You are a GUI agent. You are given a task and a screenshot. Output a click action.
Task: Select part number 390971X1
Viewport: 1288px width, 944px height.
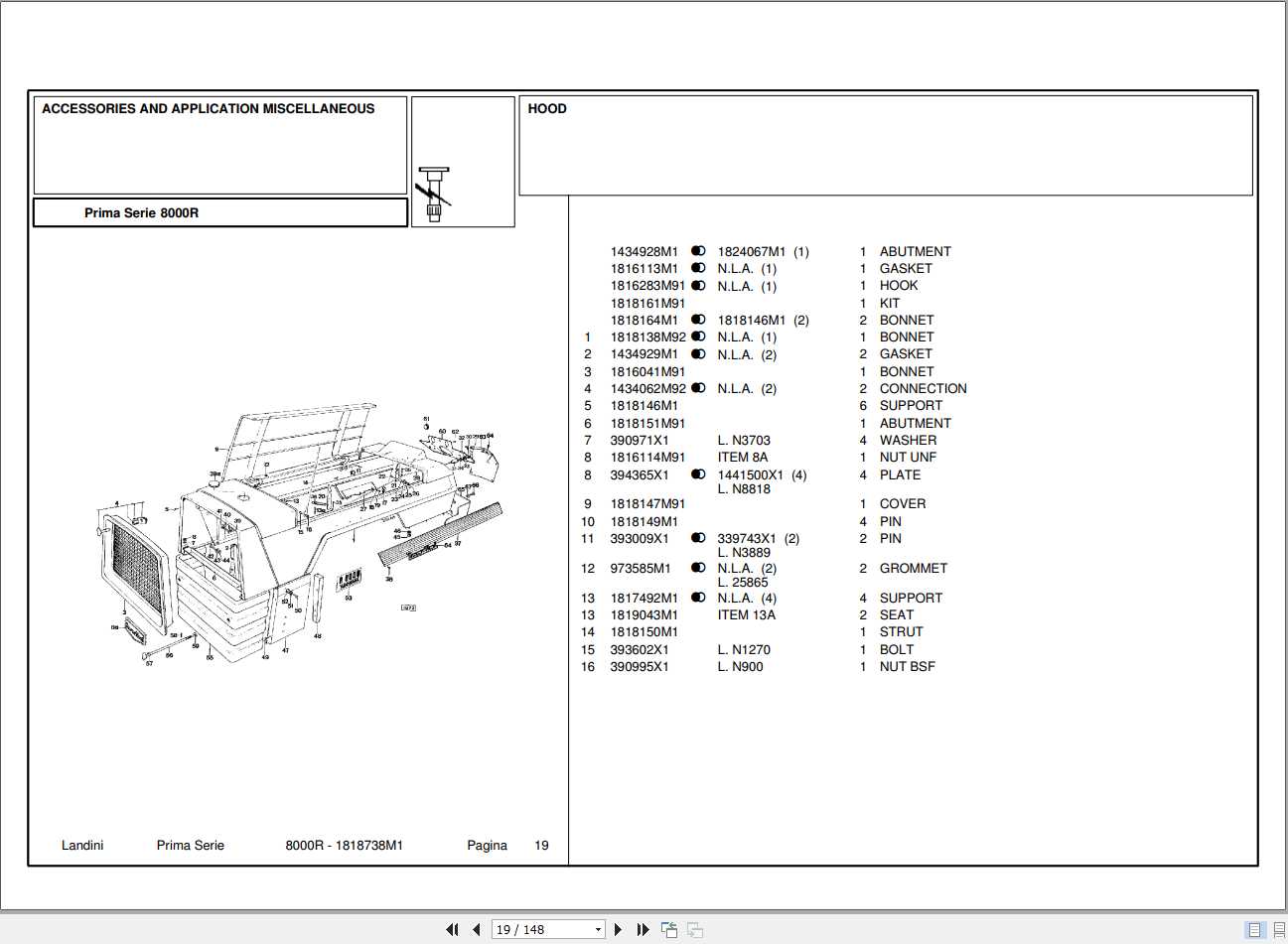click(x=640, y=440)
